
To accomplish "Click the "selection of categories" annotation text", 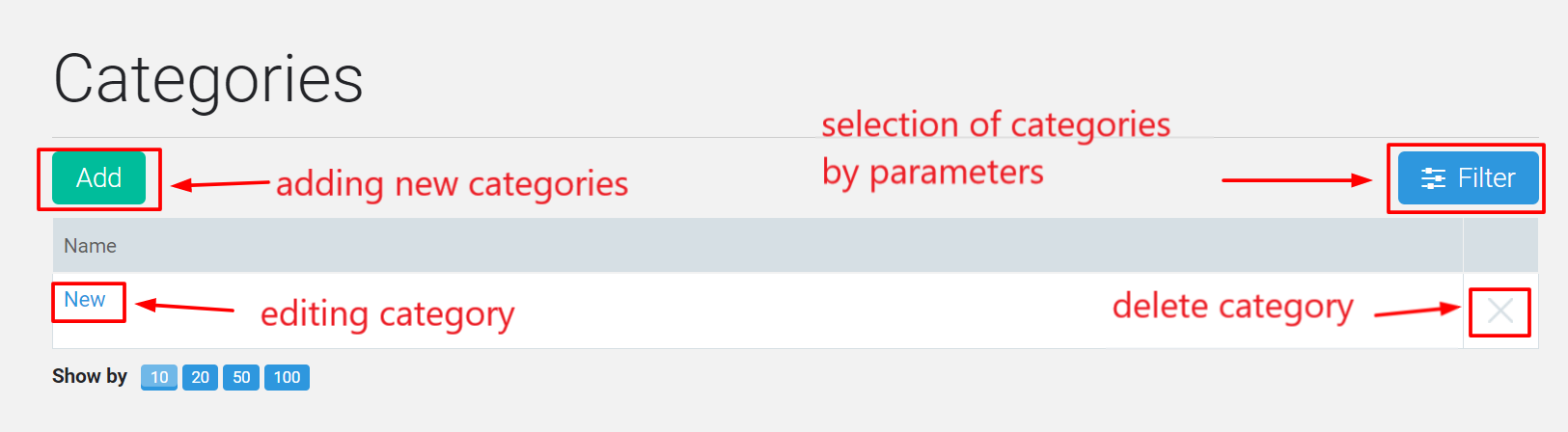I will 996,125.
